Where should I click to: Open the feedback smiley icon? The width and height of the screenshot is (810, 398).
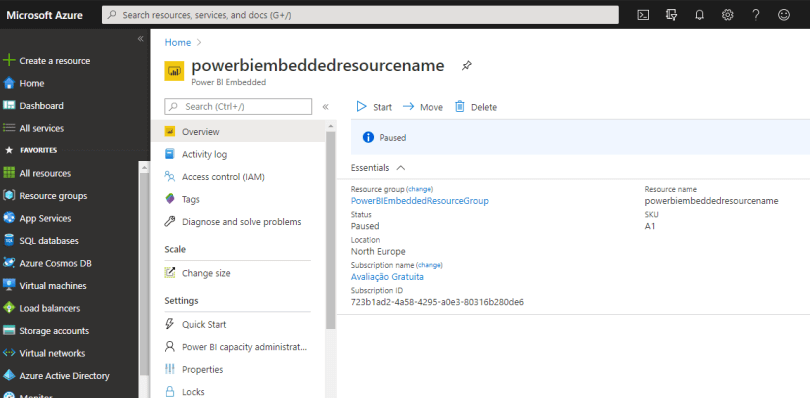[x=784, y=15]
